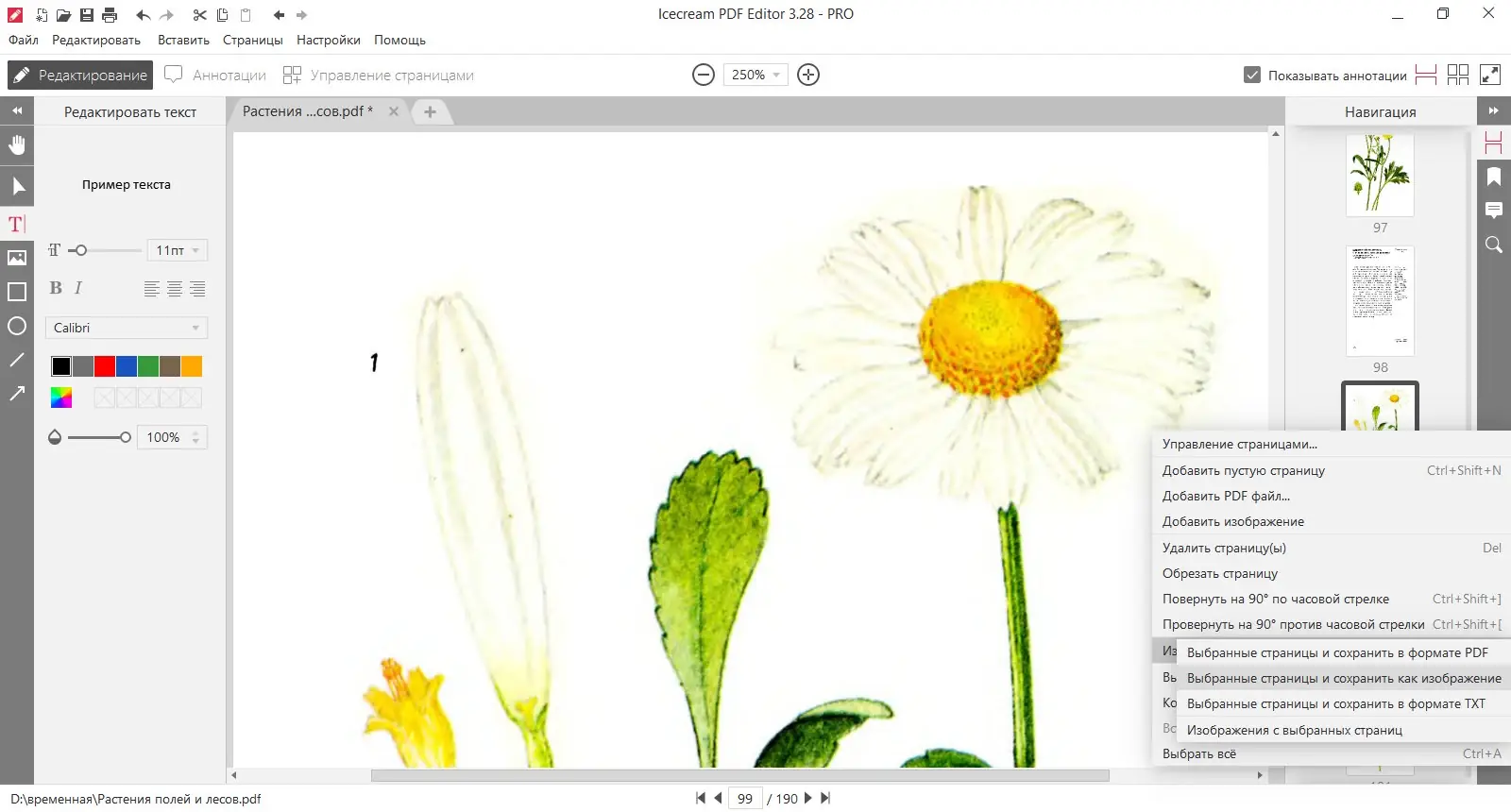Image resolution: width=1511 pixels, height=812 pixels.
Task: Cut selection with the scissors icon
Action: pos(199,15)
